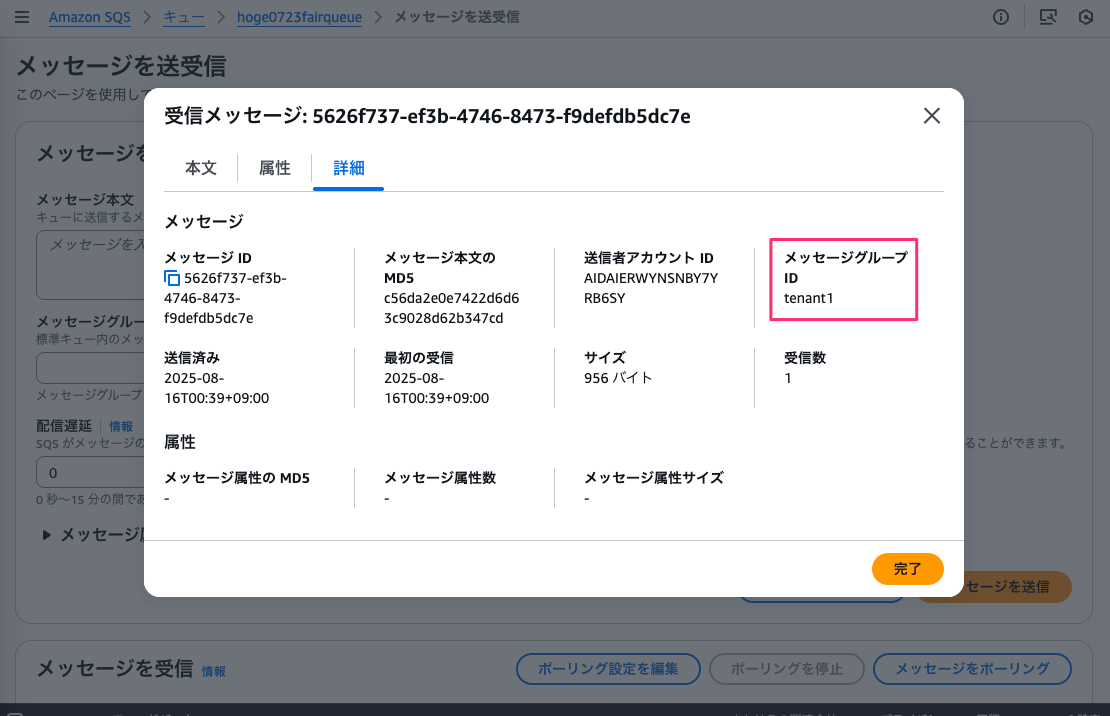Click メッセージを送受信 breadcrumb text
This screenshot has height=716, width=1110.
point(457,17)
